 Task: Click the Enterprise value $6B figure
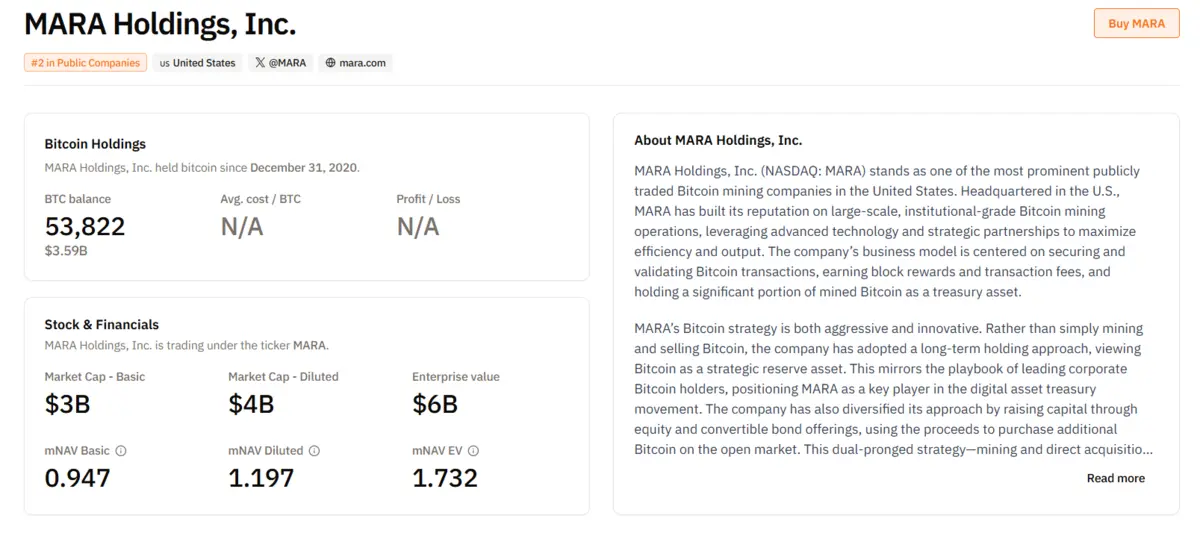tap(435, 404)
